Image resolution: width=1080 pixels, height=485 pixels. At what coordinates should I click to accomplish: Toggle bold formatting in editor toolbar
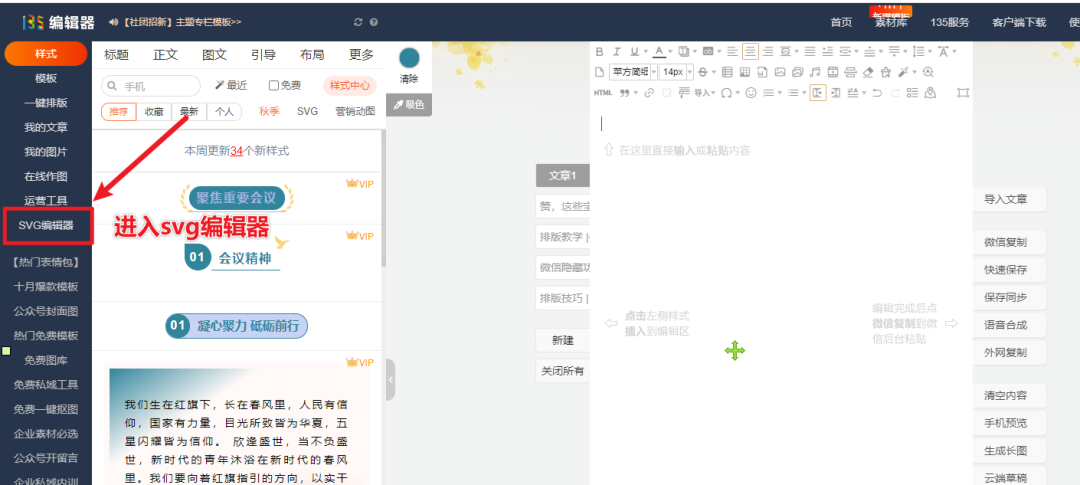tap(599, 51)
